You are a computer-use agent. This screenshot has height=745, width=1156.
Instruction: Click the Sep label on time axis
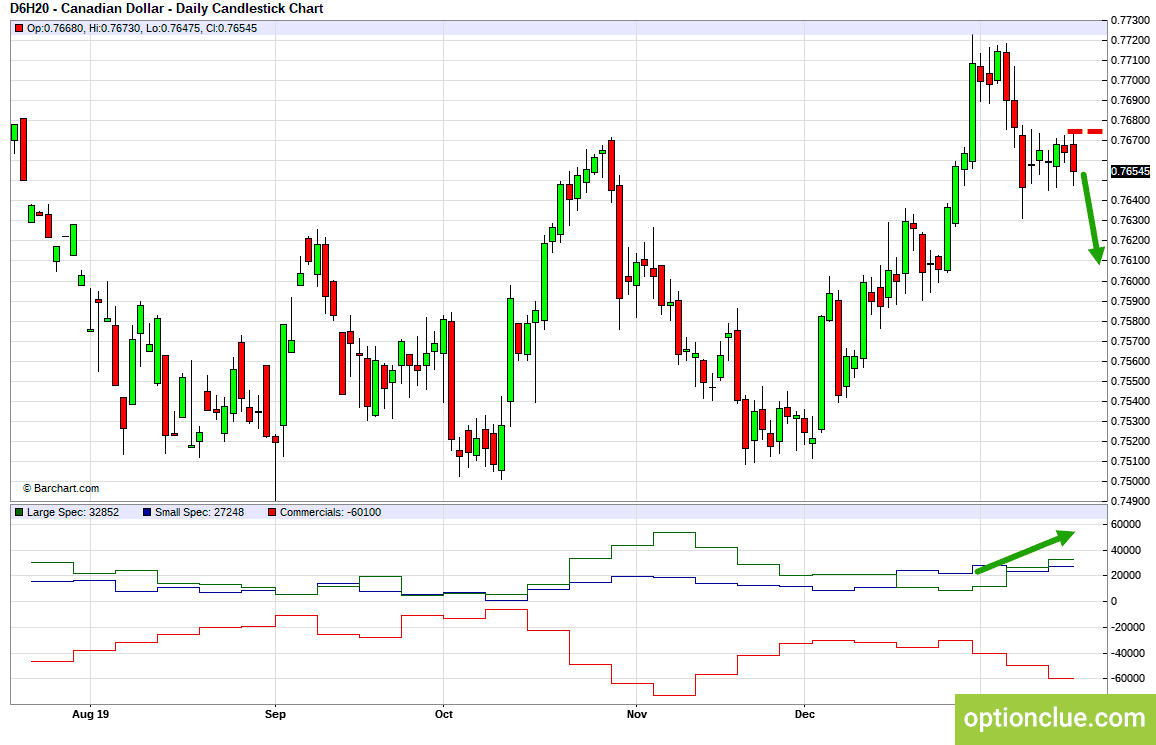(275, 714)
